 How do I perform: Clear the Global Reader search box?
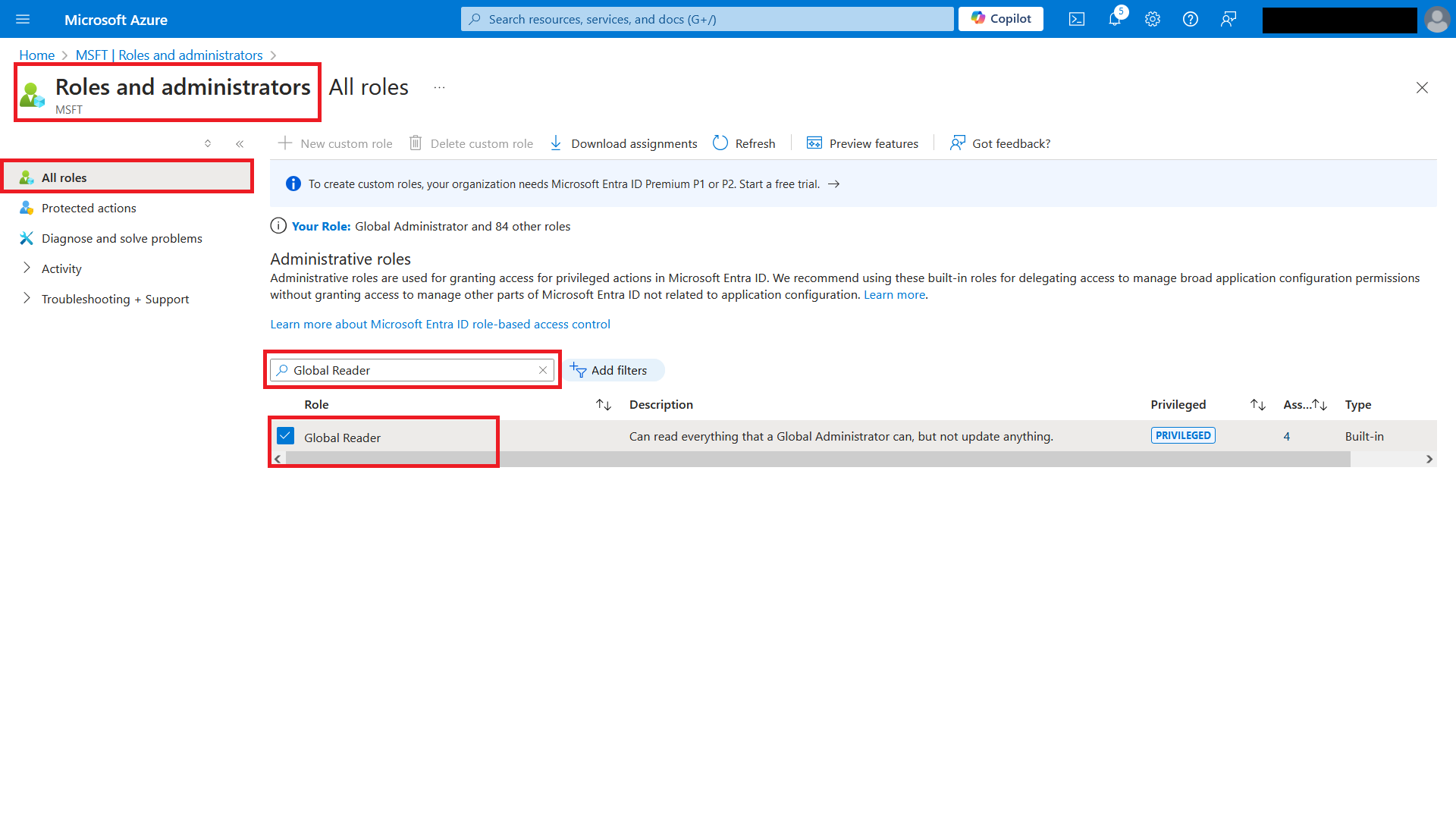point(543,370)
